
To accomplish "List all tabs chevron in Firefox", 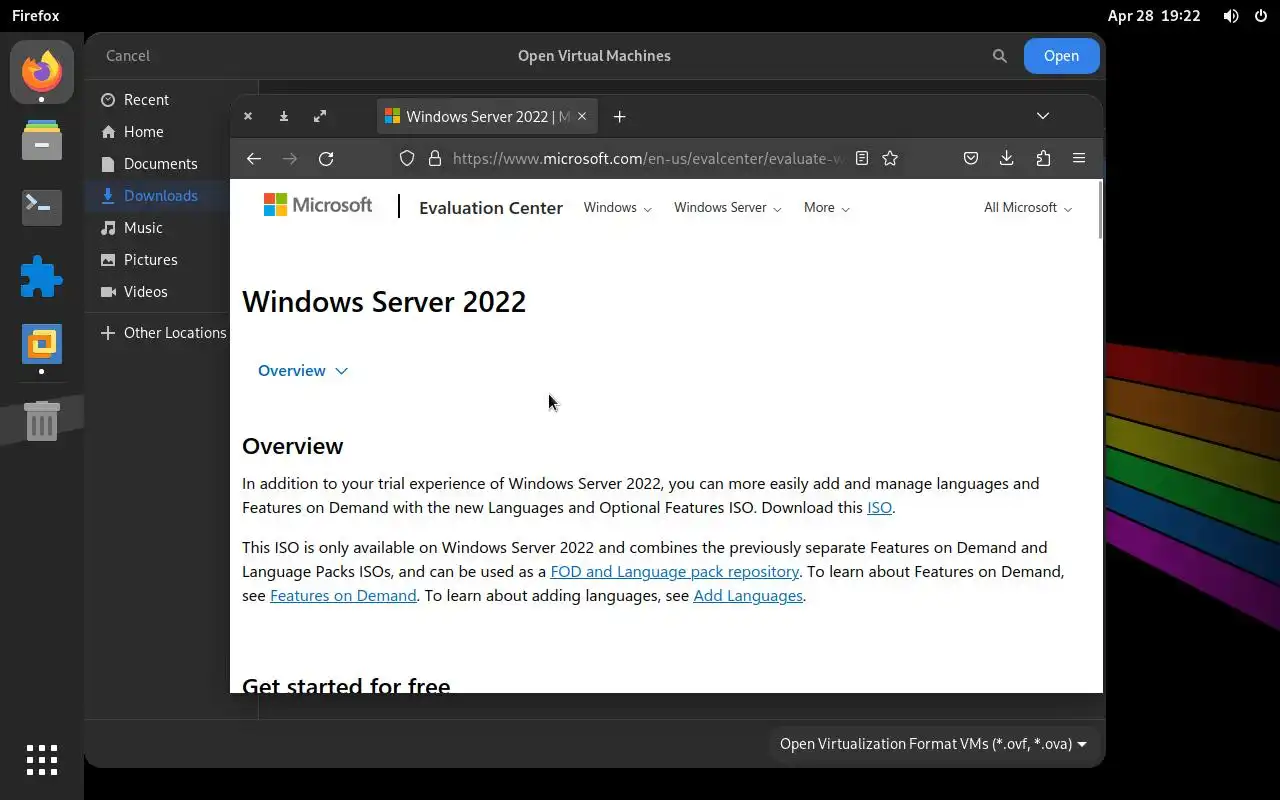I will pyautogui.click(x=1043, y=116).
